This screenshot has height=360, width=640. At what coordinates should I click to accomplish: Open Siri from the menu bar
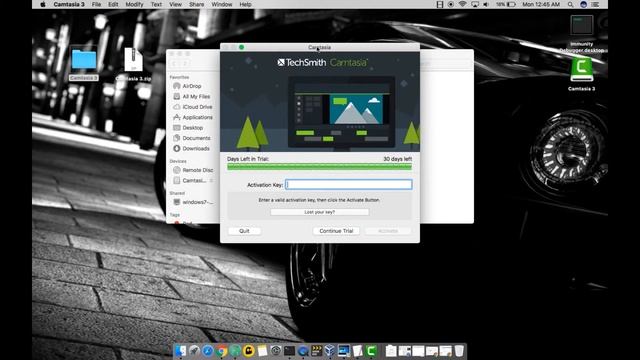[584, 4]
